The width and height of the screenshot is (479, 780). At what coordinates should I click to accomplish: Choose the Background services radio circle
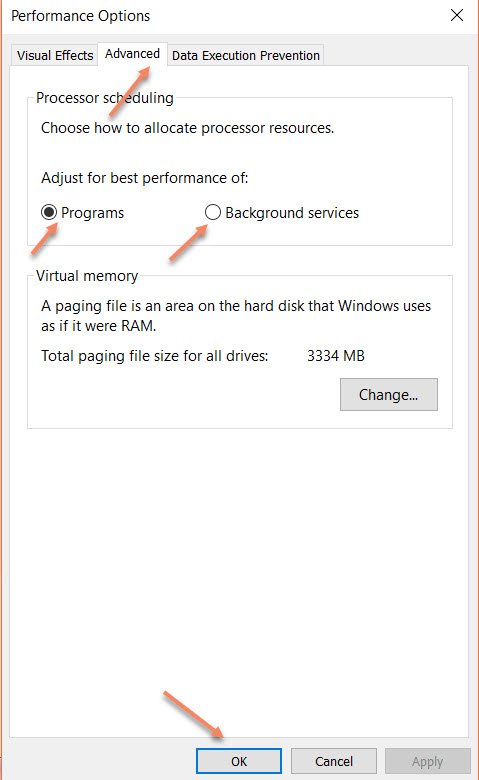(212, 212)
